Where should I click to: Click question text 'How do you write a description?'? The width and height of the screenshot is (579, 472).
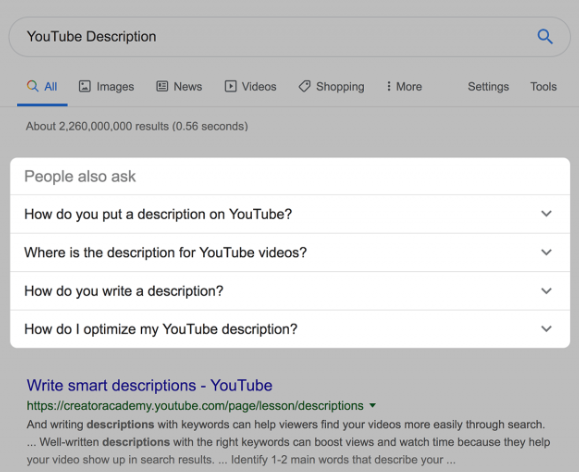point(124,291)
